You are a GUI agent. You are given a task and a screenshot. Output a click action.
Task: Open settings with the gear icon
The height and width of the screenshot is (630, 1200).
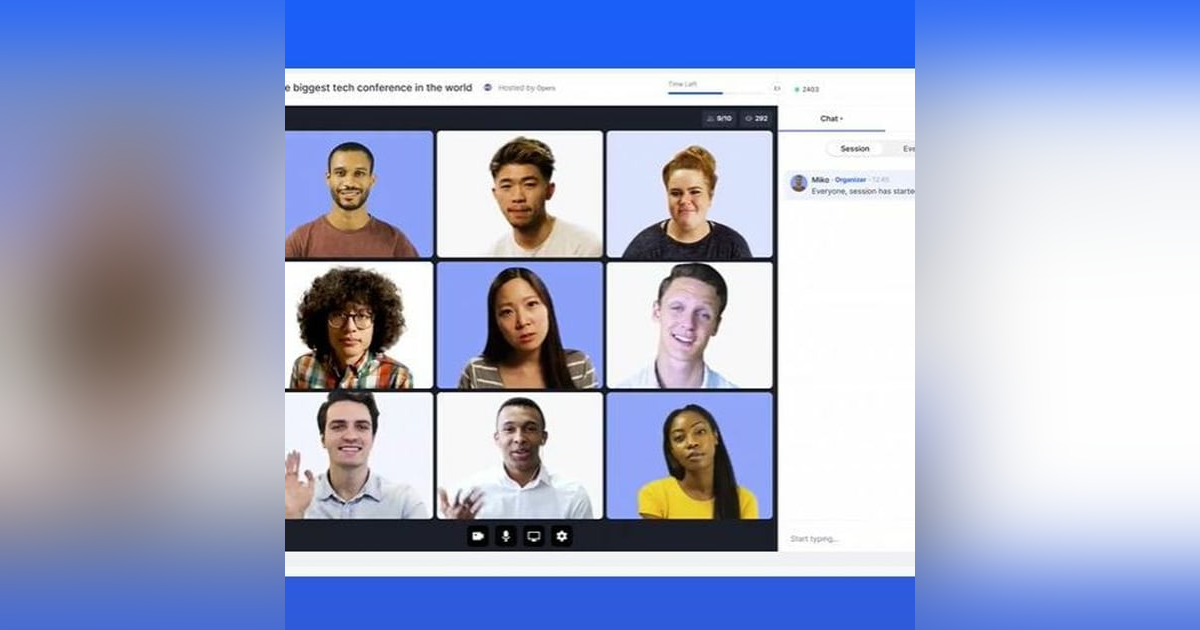pyautogui.click(x=562, y=537)
